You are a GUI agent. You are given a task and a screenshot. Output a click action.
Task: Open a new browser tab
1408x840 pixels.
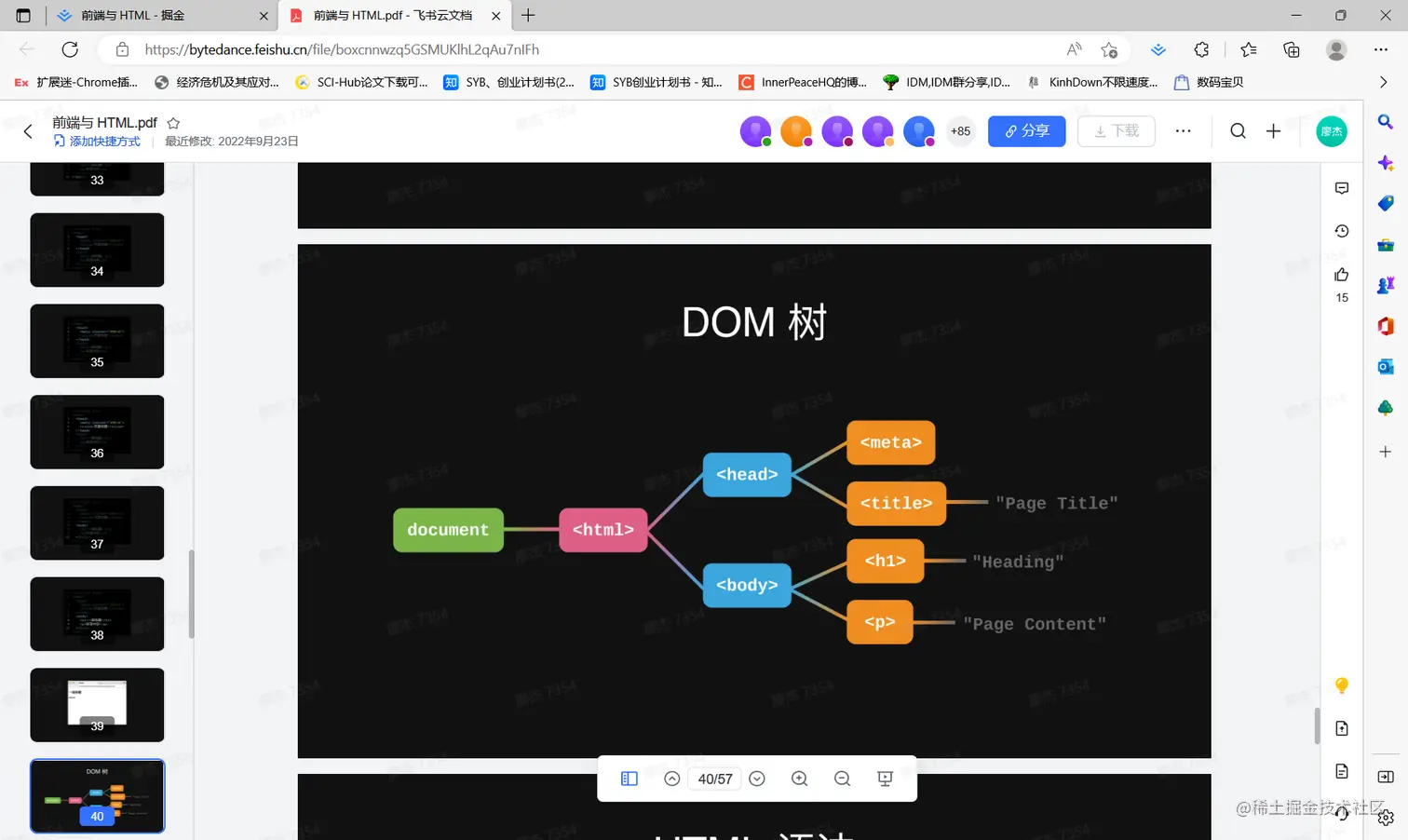tap(528, 15)
